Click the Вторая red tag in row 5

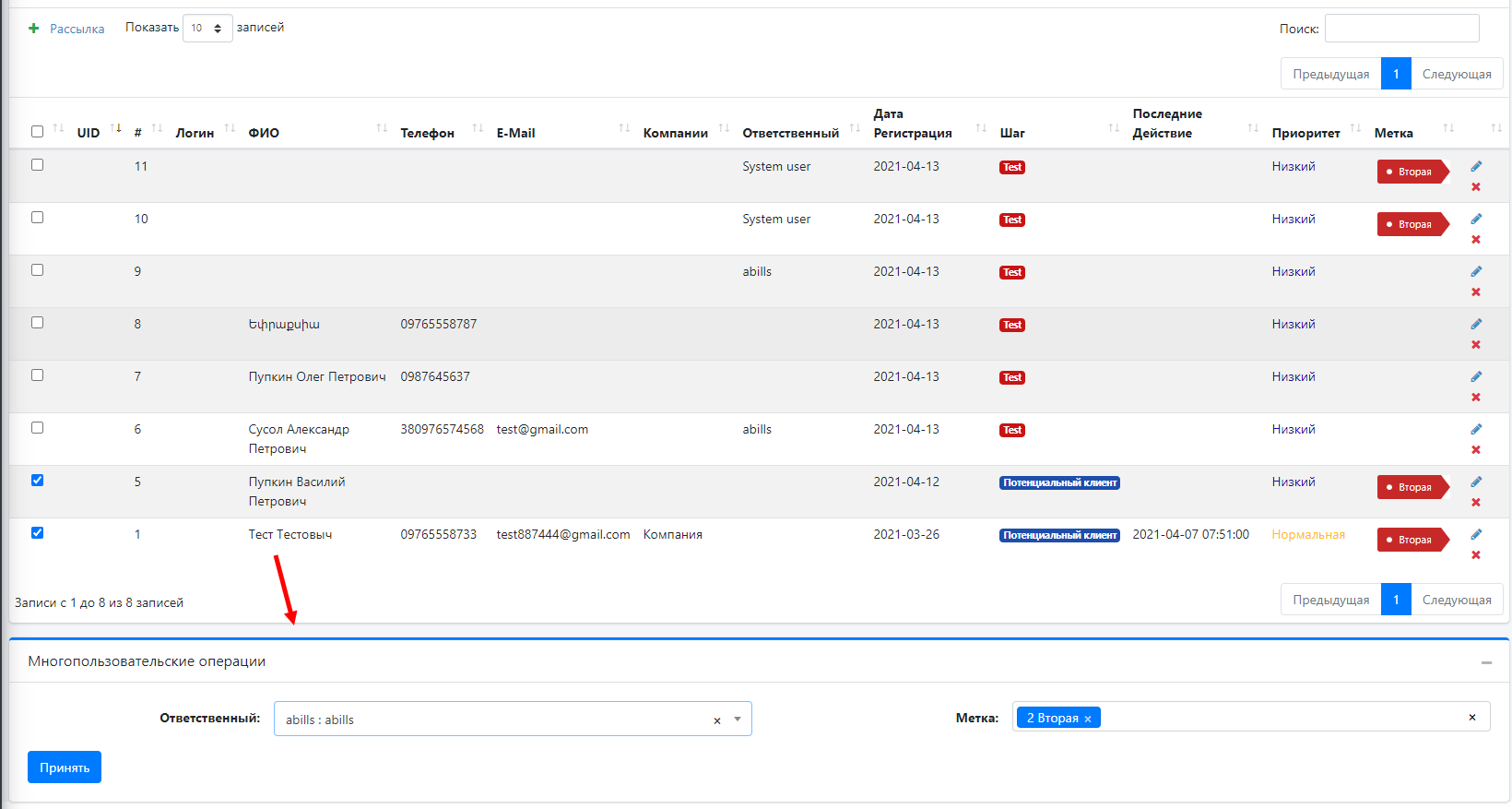tap(1412, 487)
